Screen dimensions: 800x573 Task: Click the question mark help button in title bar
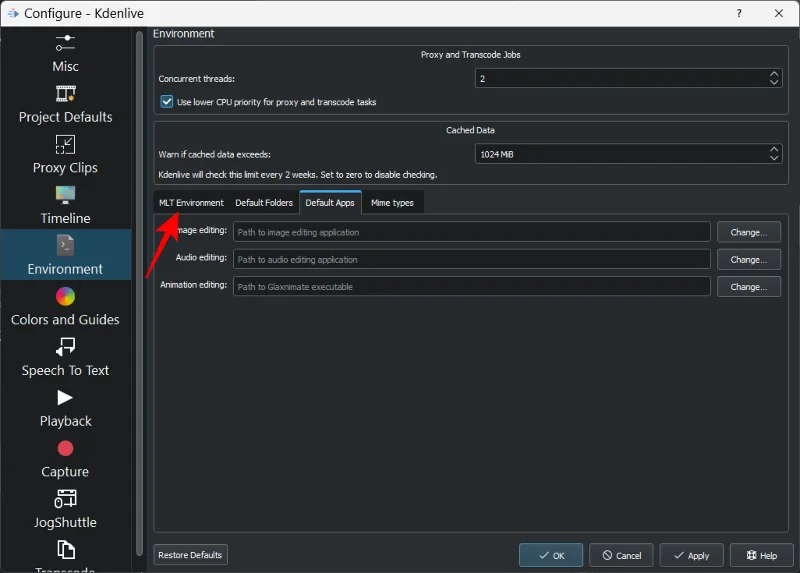click(739, 13)
